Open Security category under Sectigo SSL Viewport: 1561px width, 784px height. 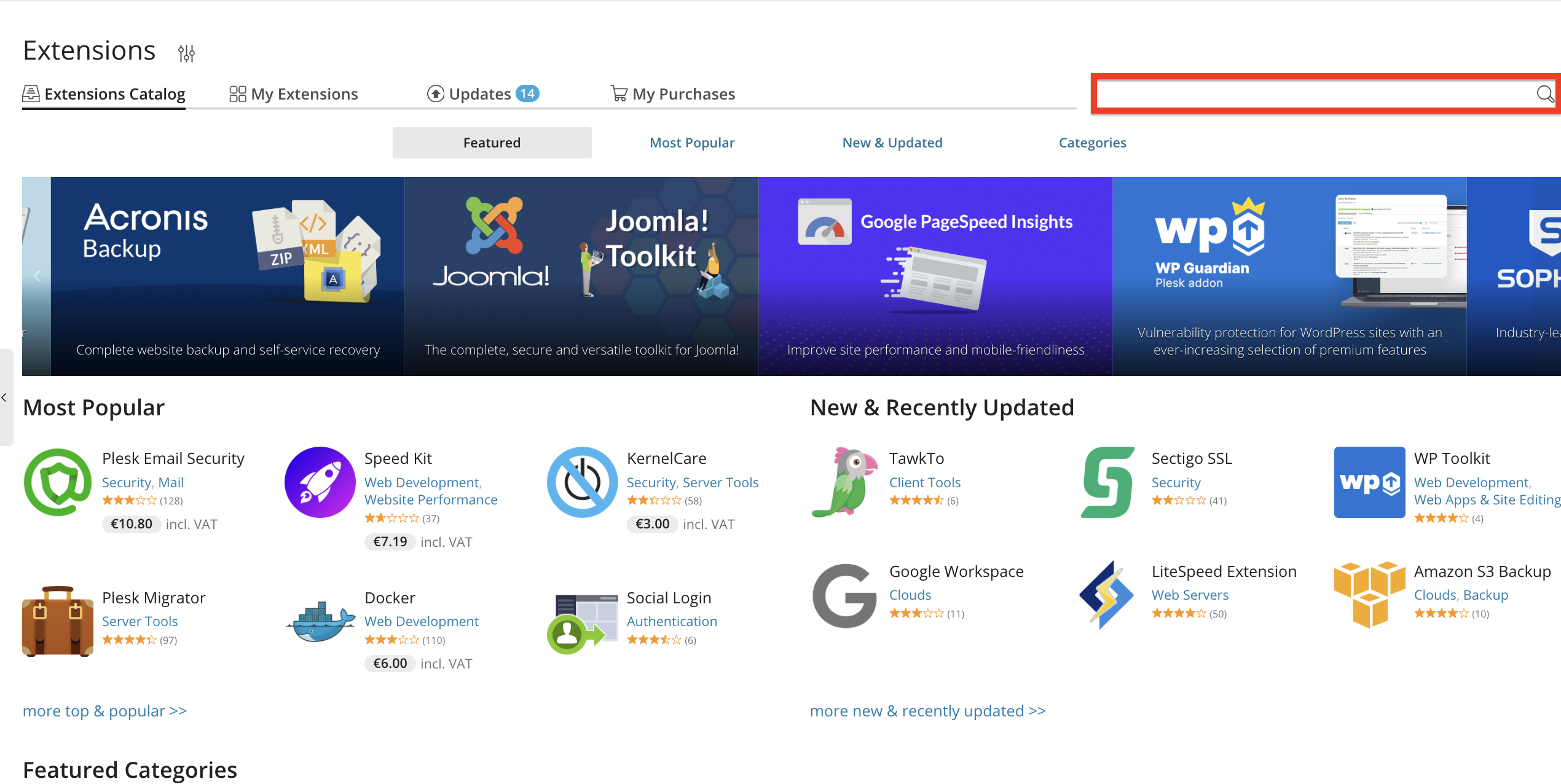click(x=1176, y=482)
